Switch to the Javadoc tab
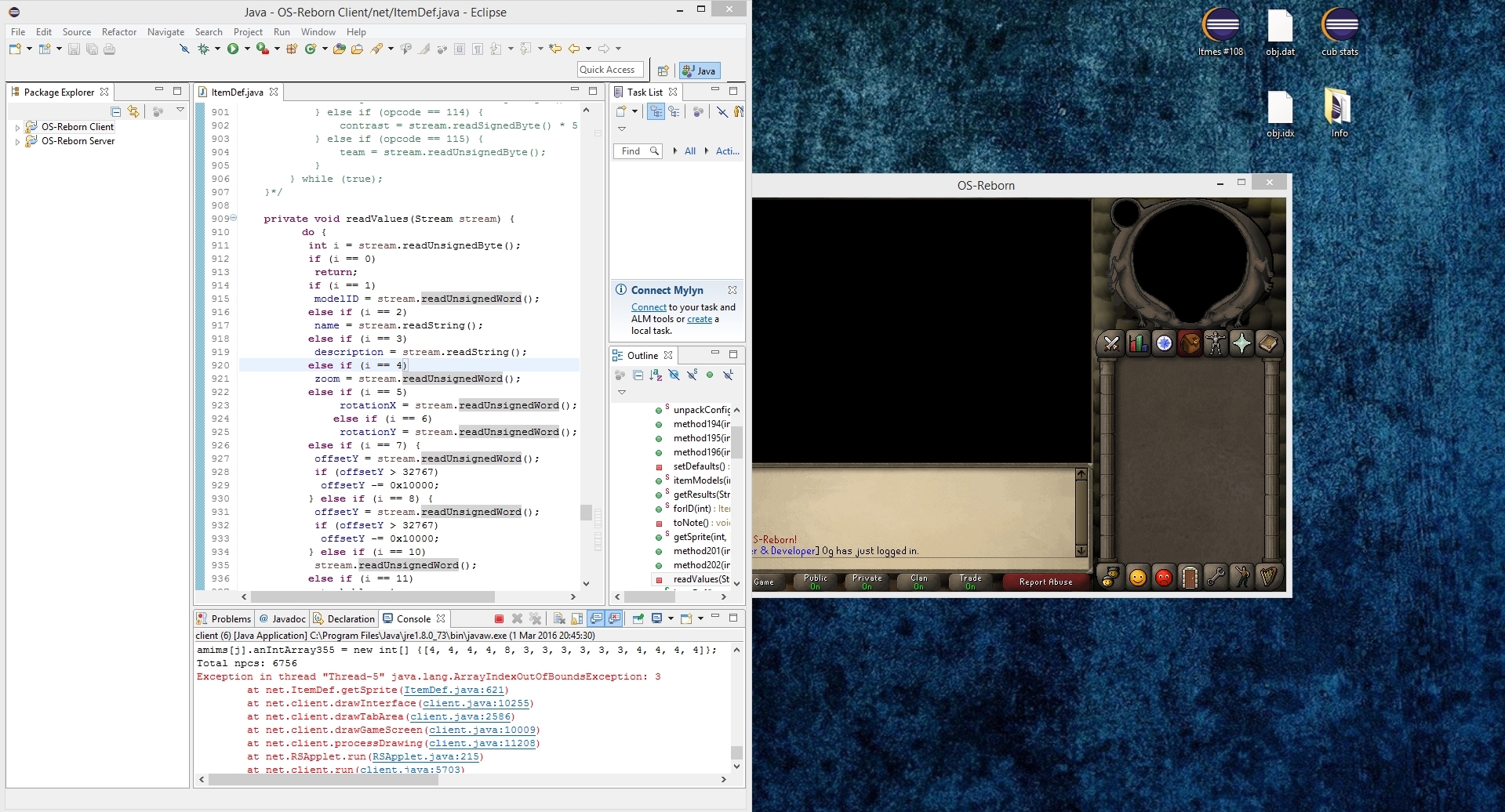This screenshot has width=1505, height=812. point(282,618)
